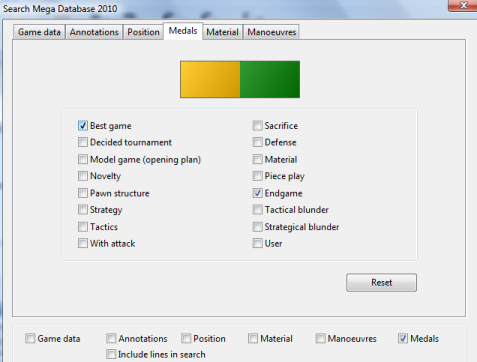This screenshot has width=477, height=362.
Task: Select the Position tab
Action: (143, 32)
